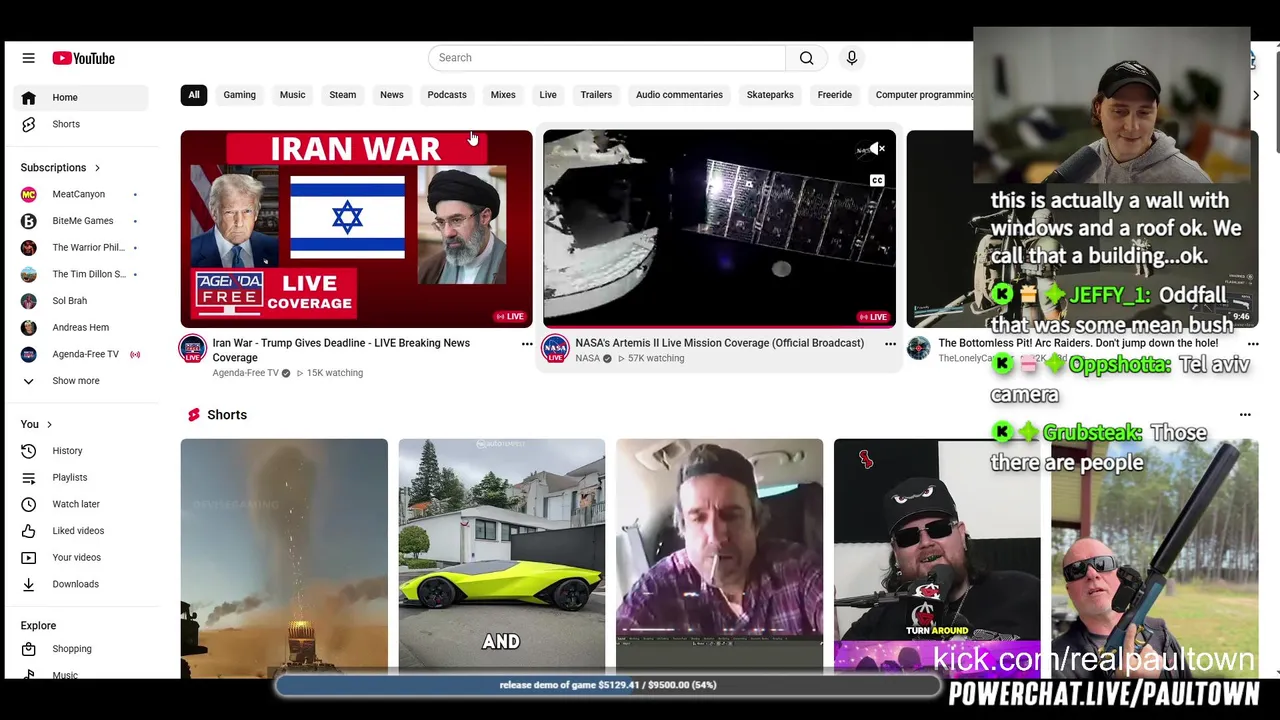Click in the Search input field
The height and width of the screenshot is (720, 1280).
pos(607,58)
